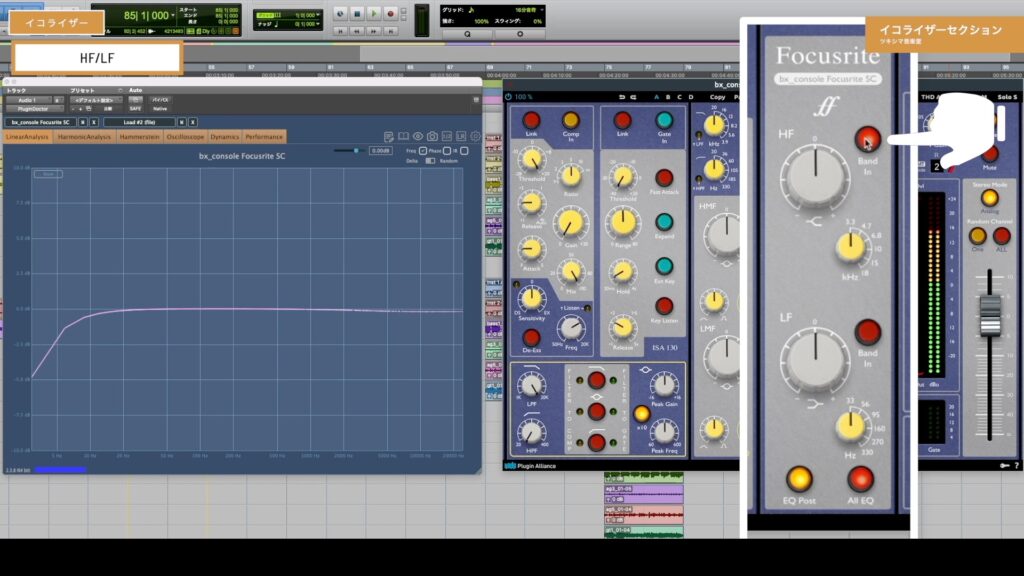Toggle the All EQ button
Viewport: 1024px width, 576px height.
coord(860,479)
